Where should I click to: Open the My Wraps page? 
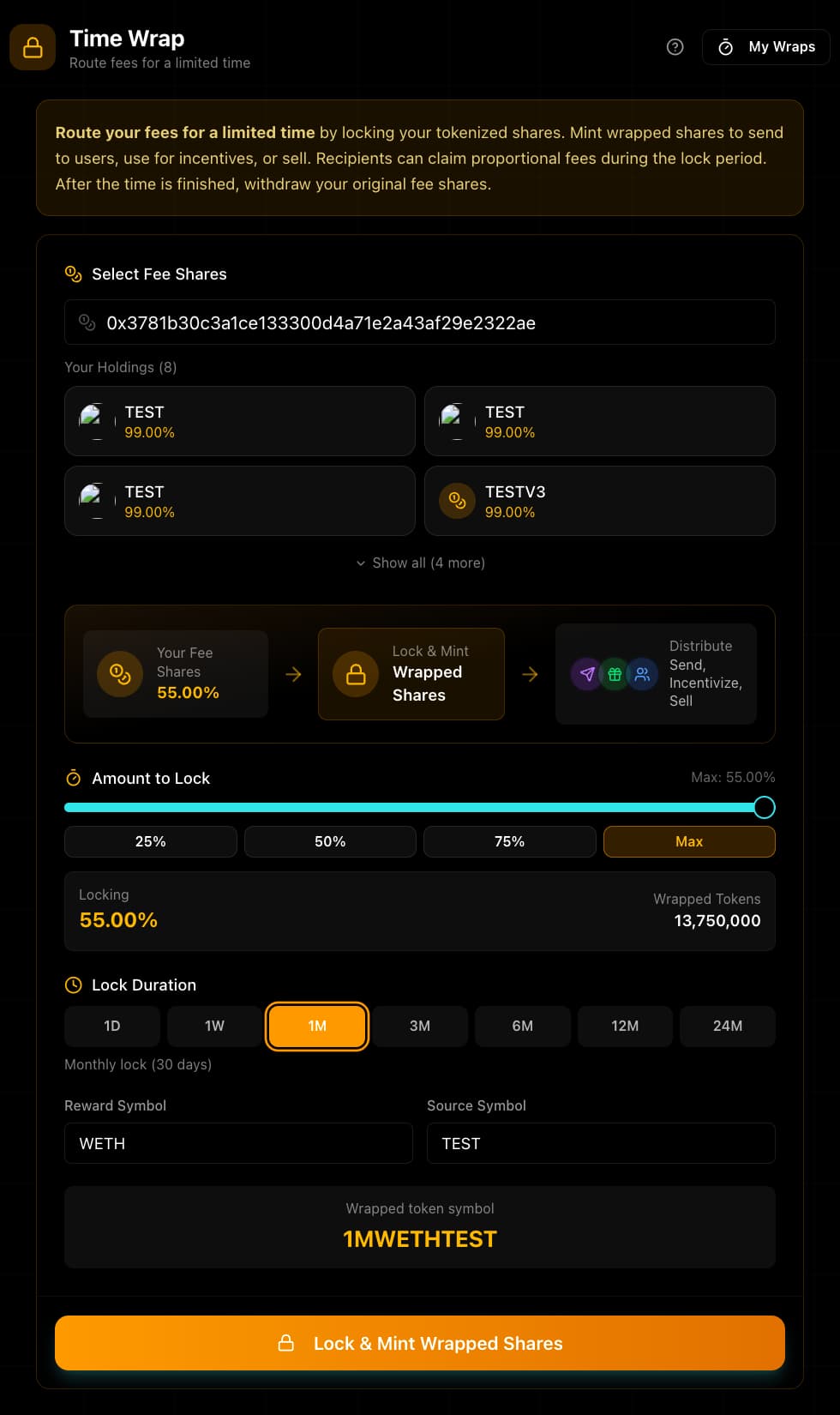pyautogui.click(x=766, y=47)
